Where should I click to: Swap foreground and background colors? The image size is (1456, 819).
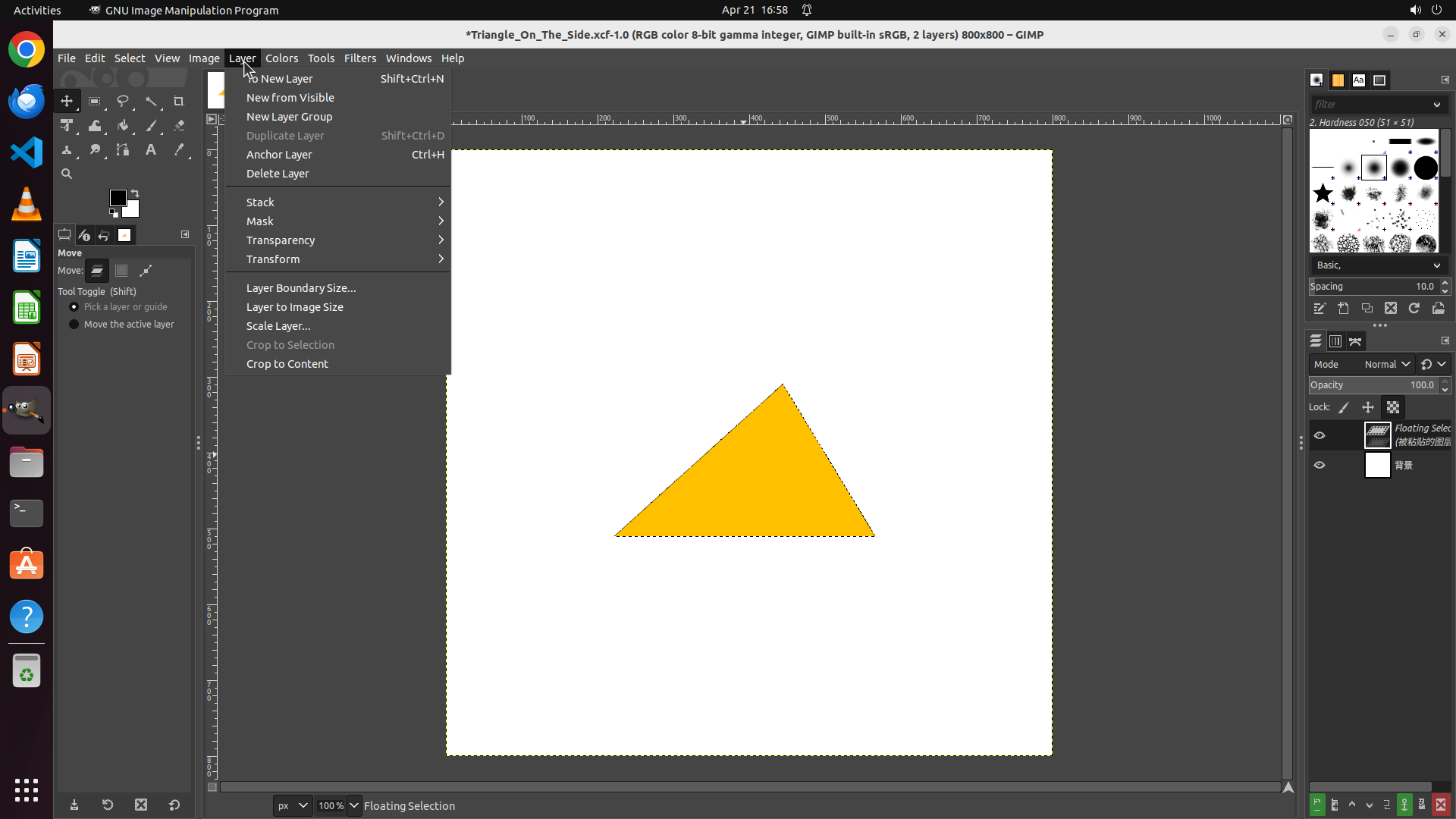click(135, 193)
